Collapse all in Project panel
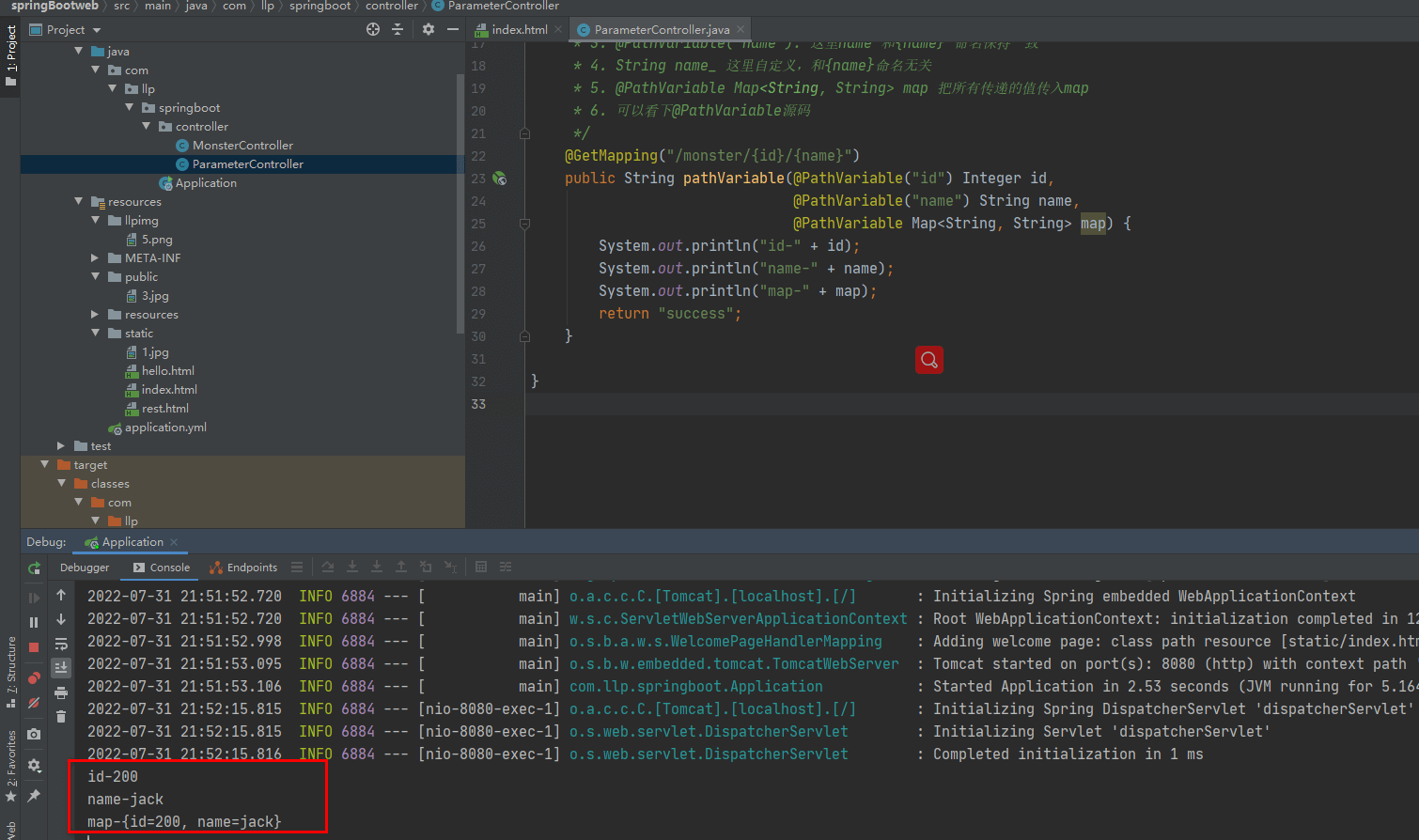This screenshot has height=840, width=1419. [x=398, y=29]
